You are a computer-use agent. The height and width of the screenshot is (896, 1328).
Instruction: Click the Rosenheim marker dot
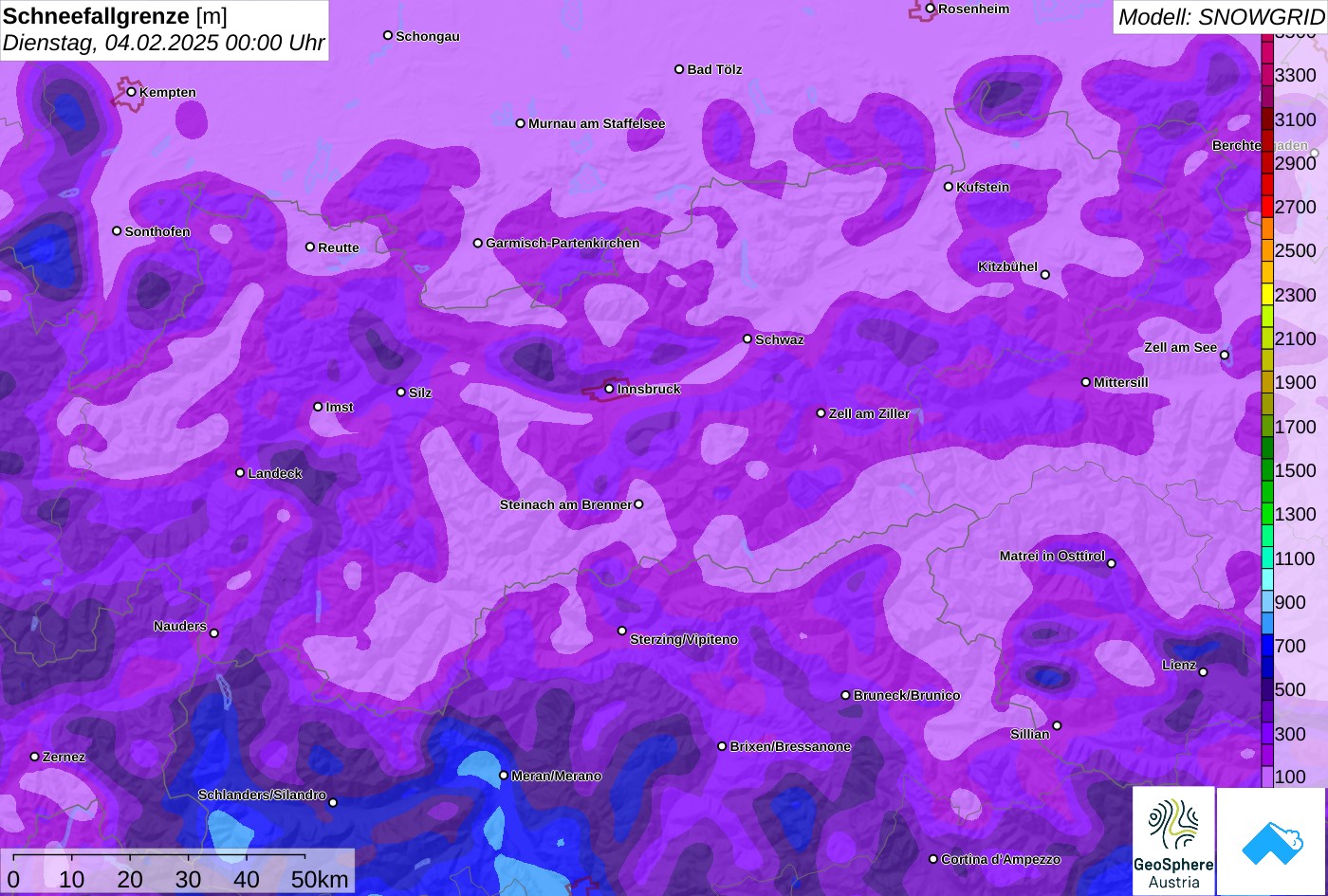931,9
